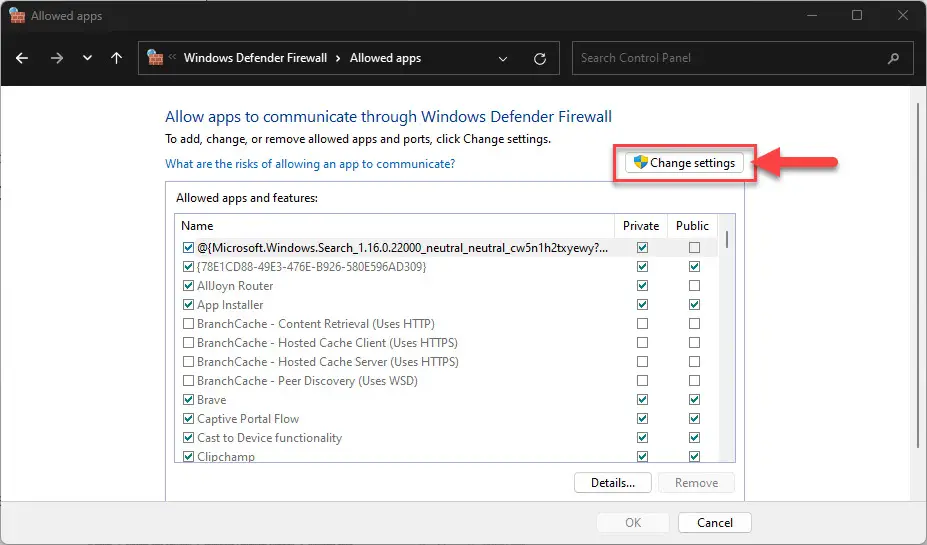Go up one level with up arrow
This screenshot has height=545, width=927.
click(x=116, y=58)
